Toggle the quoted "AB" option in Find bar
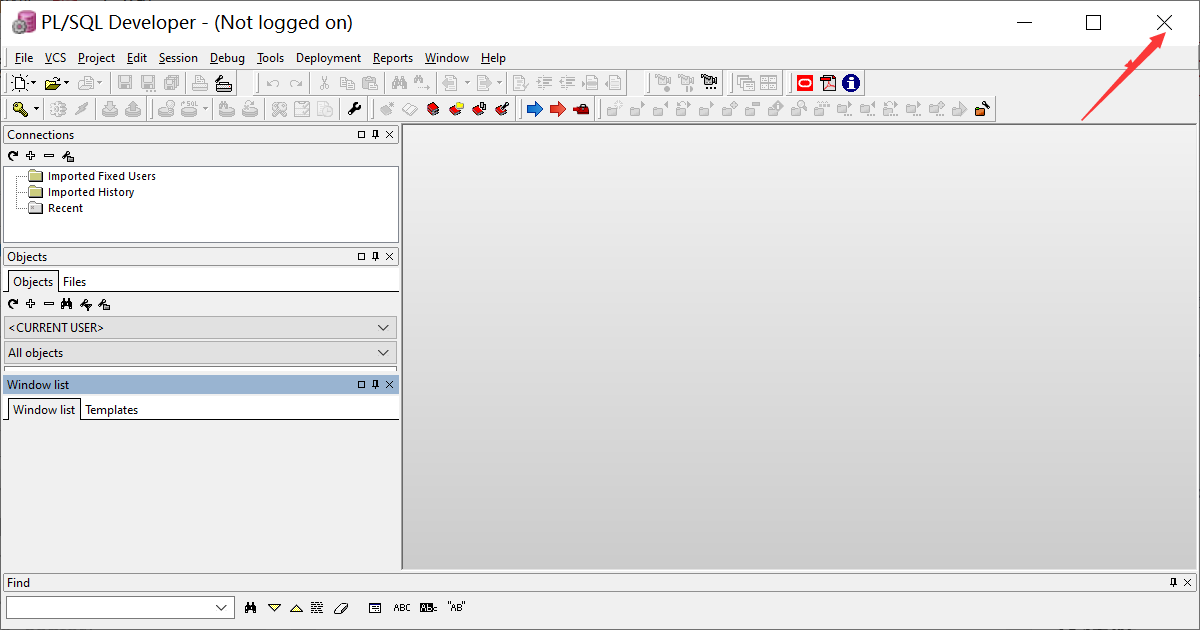The height and width of the screenshot is (630, 1200). [456, 607]
